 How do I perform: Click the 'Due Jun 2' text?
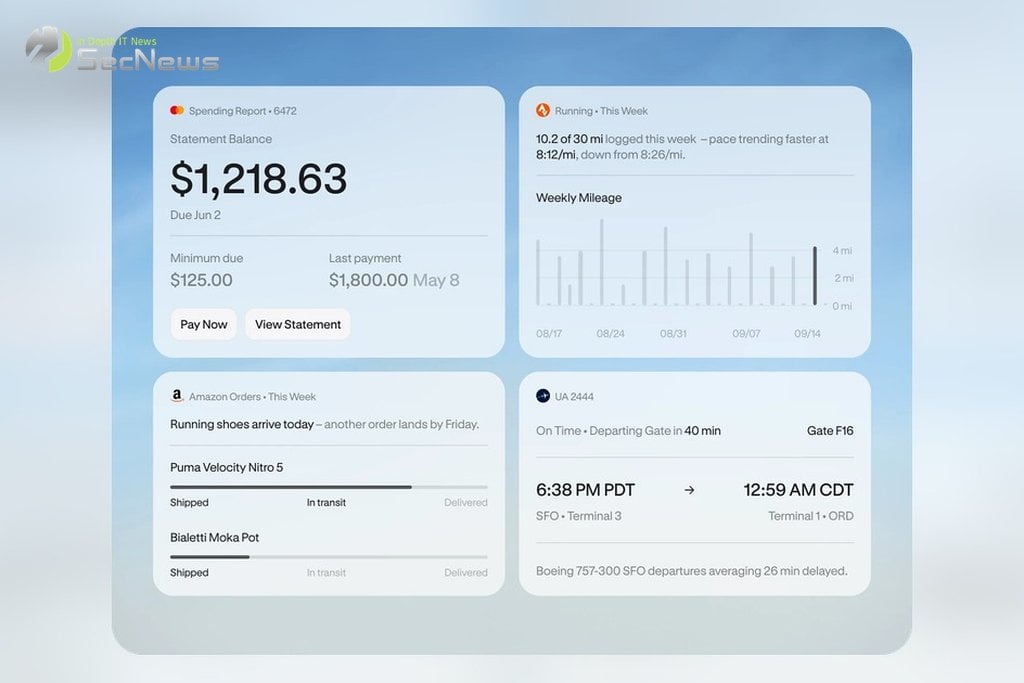195,215
